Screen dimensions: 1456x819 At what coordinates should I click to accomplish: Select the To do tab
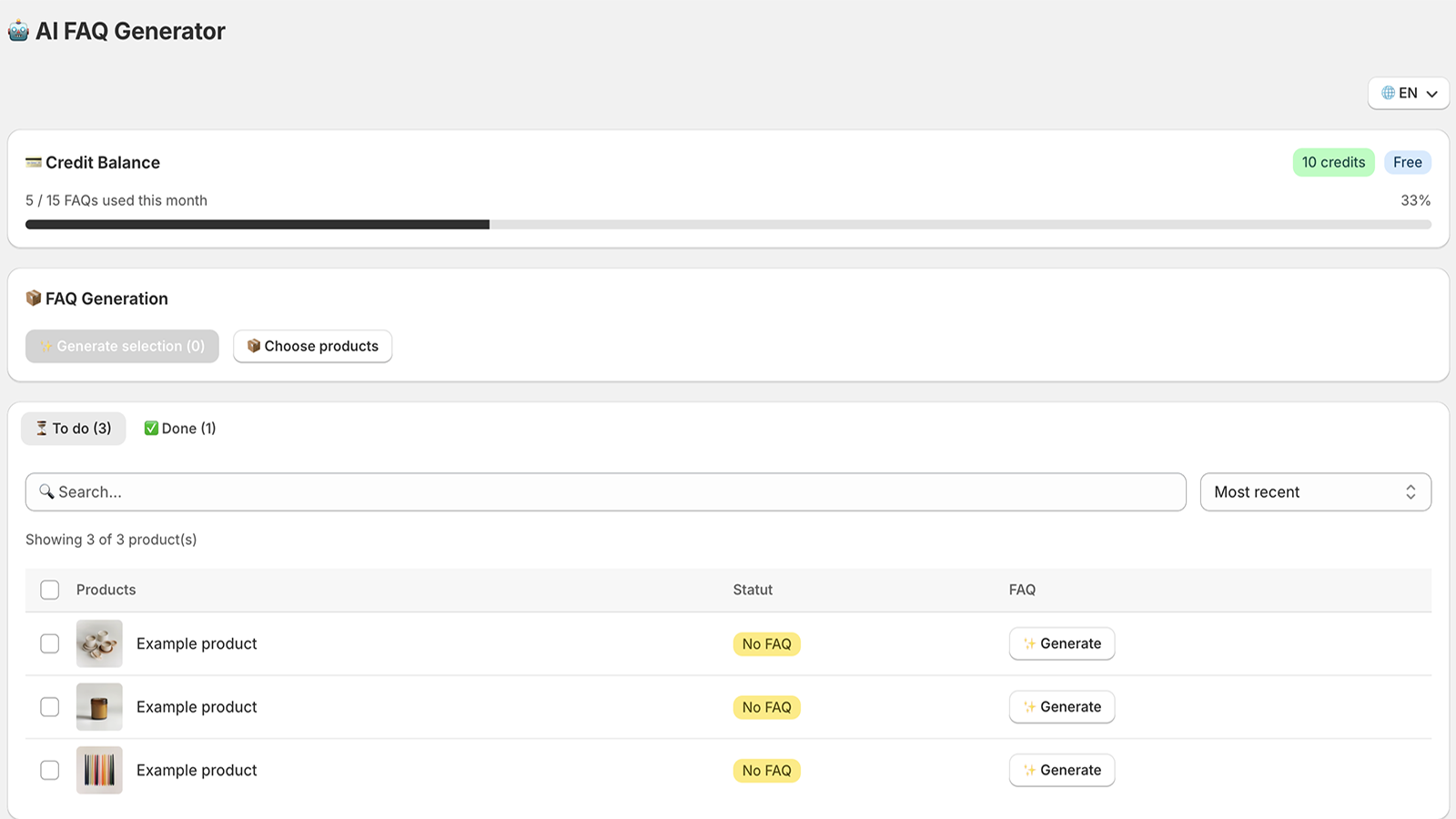click(73, 428)
